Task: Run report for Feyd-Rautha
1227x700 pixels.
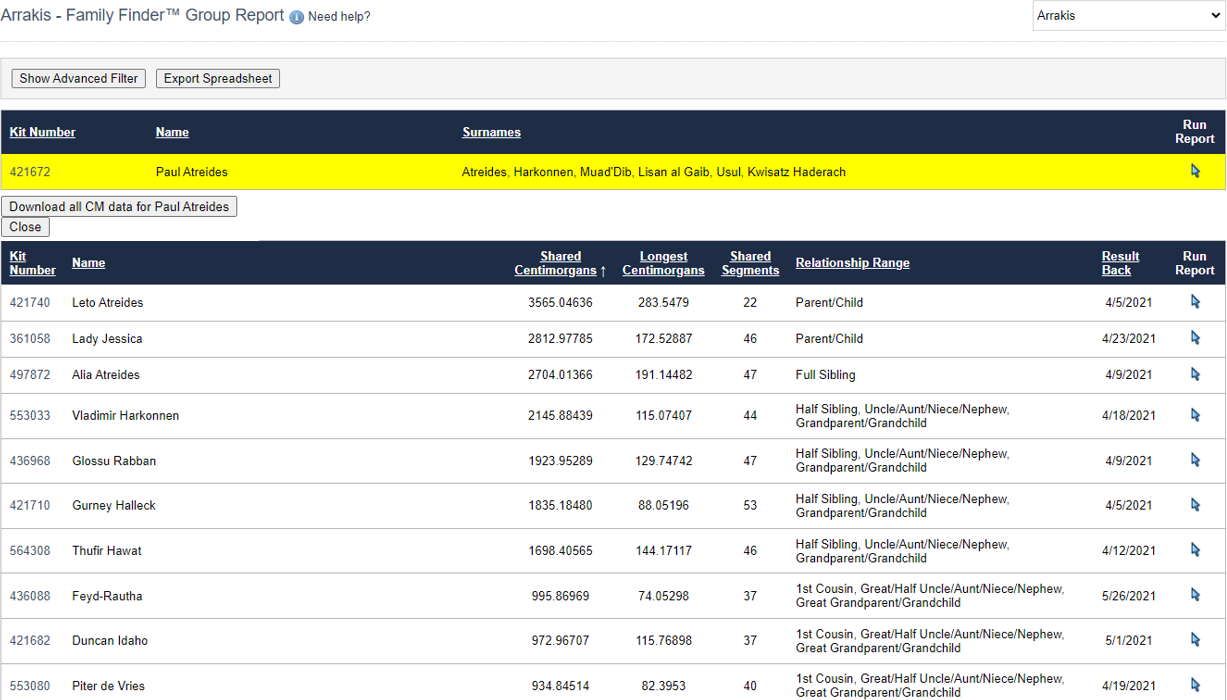Action: (x=1195, y=595)
